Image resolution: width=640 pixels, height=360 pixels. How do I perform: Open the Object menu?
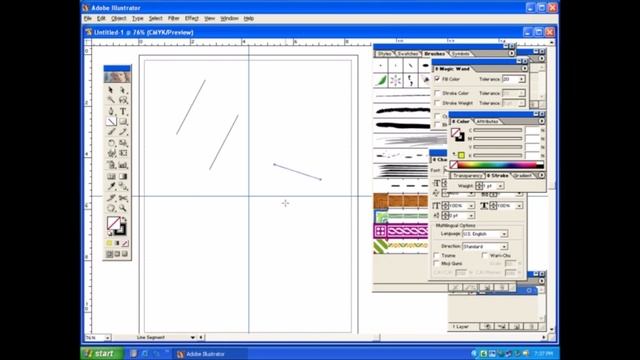pyautogui.click(x=119, y=18)
